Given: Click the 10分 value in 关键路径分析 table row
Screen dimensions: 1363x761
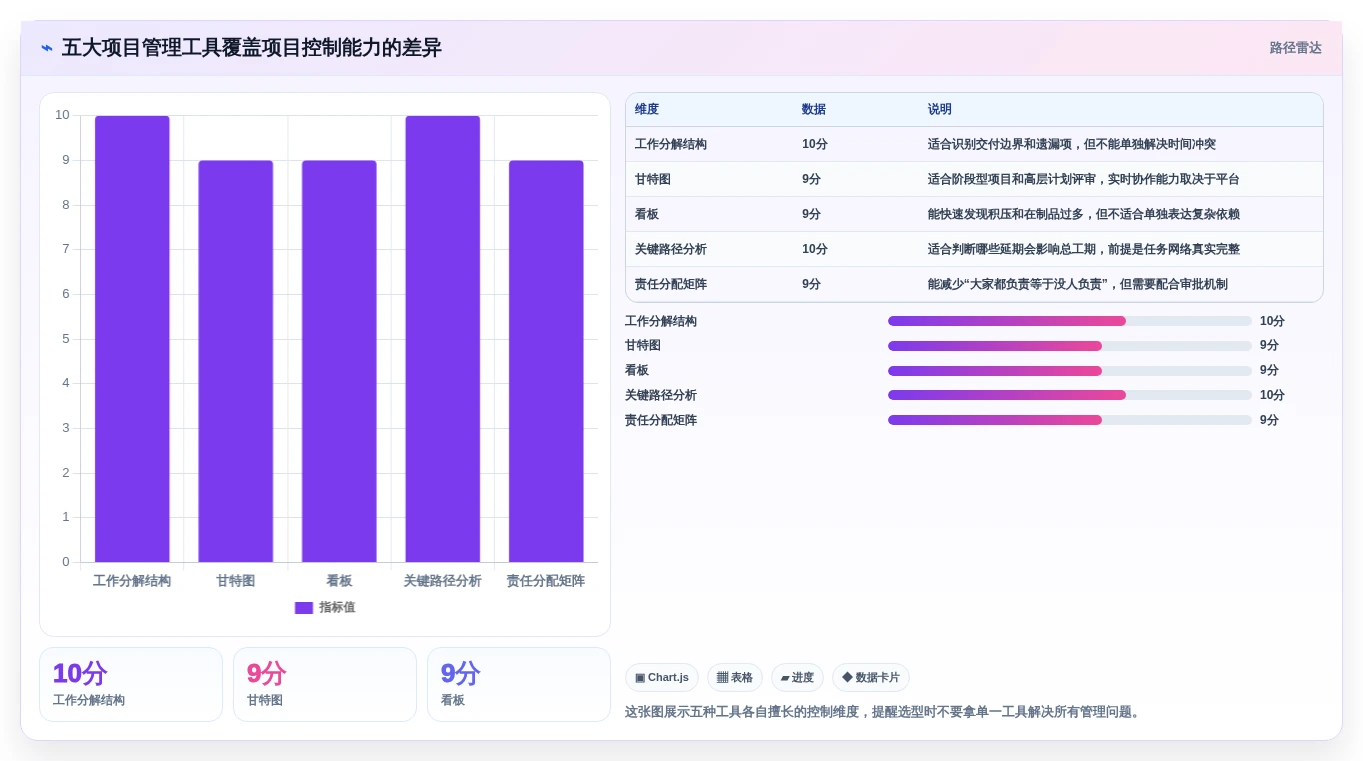Looking at the screenshot, I should pyautogui.click(x=815, y=249).
